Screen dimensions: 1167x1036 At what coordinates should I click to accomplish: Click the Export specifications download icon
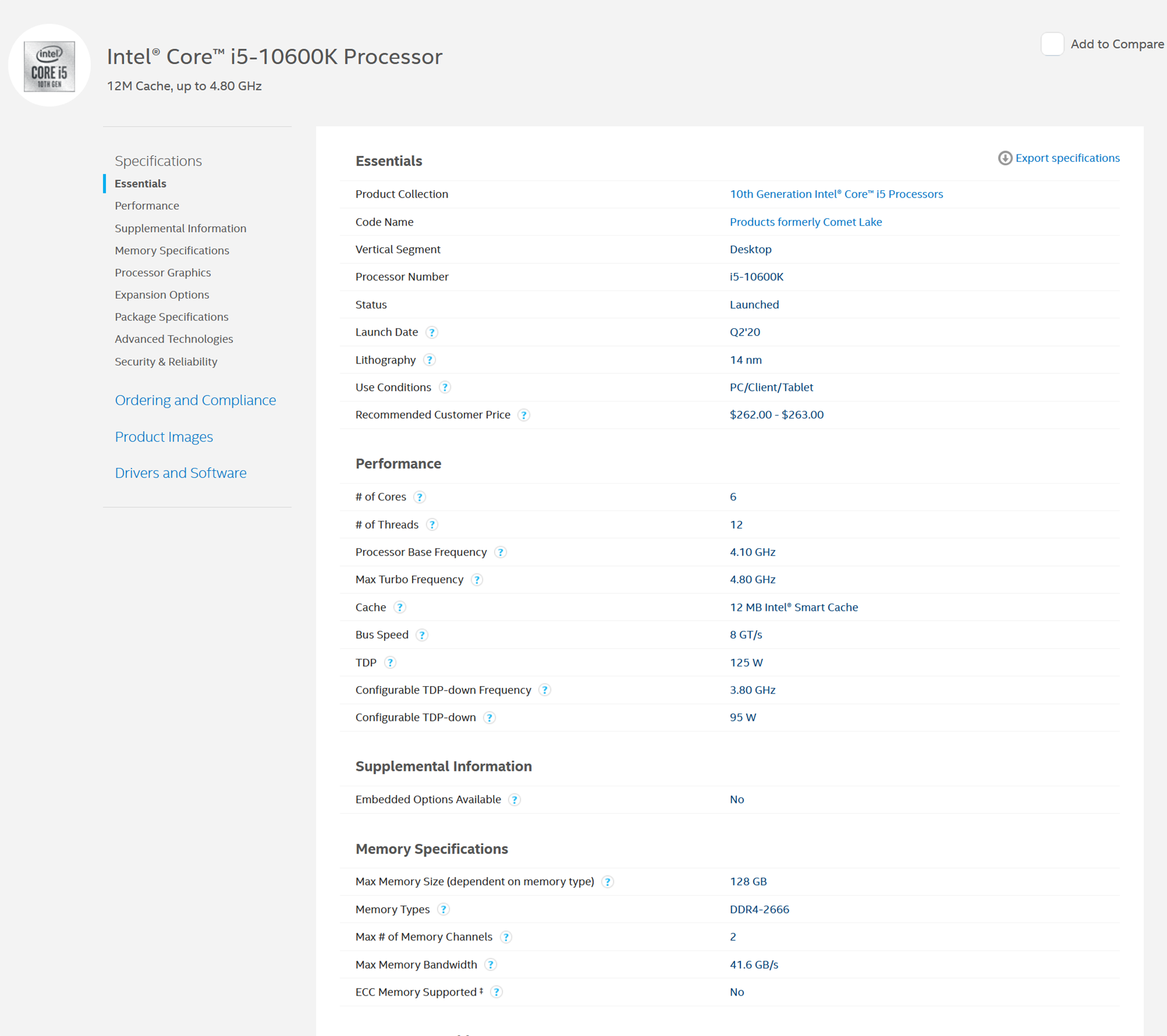[x=1005, y=158]
